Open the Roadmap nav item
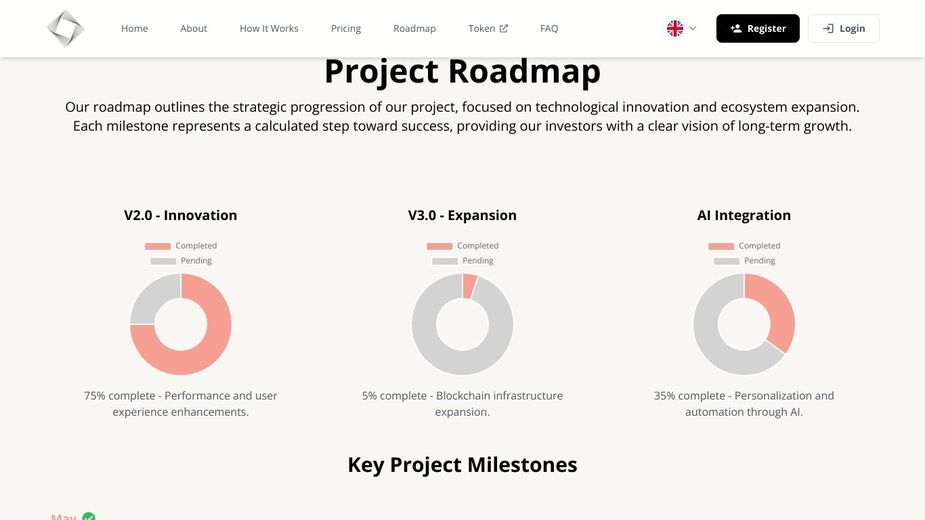 pyautogui.click(x=414, y=28)
